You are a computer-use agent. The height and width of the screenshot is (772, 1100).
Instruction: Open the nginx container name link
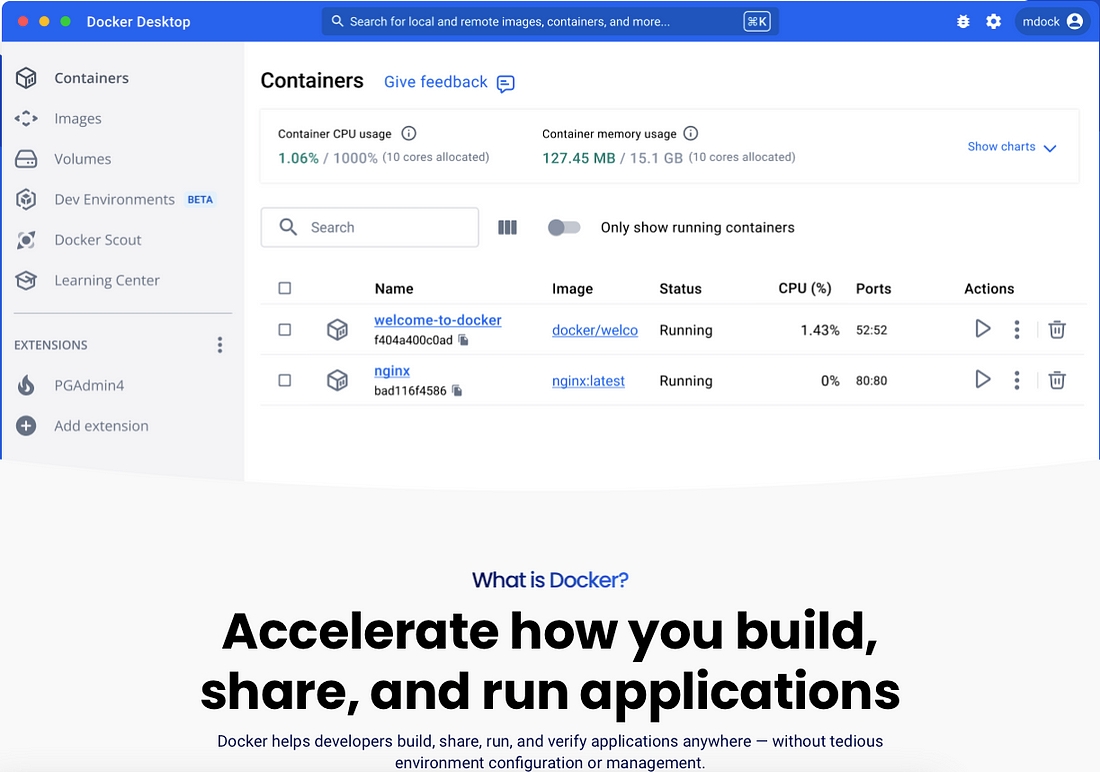pos(392,371)
